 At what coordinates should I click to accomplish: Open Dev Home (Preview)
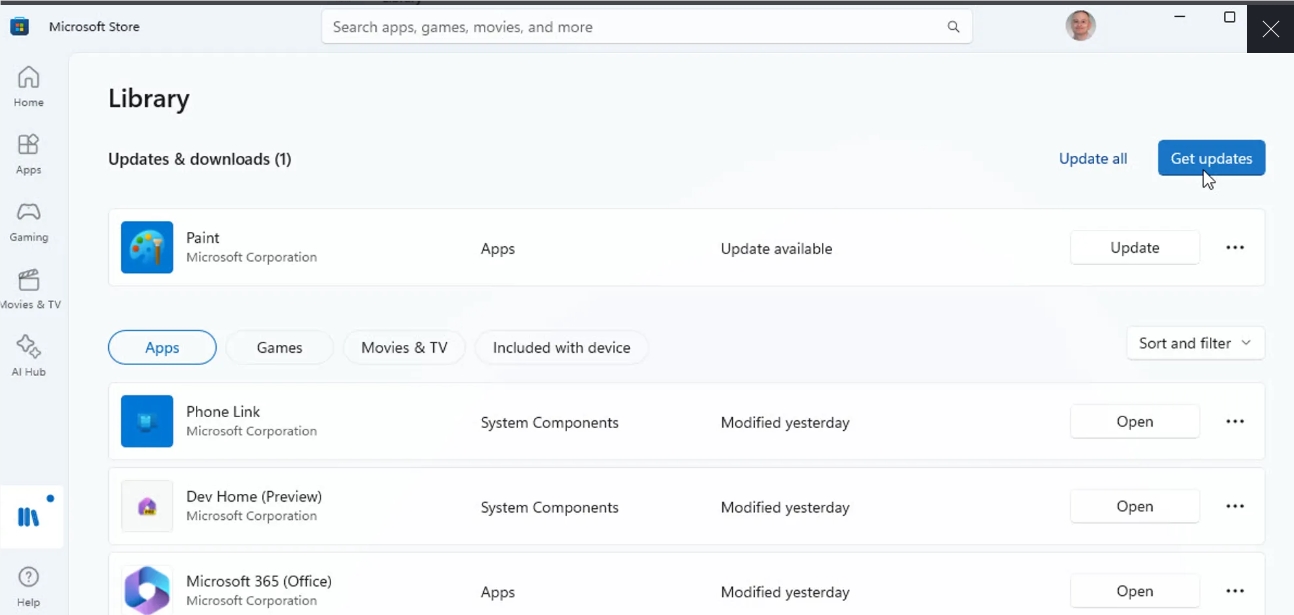(1135, 506)
